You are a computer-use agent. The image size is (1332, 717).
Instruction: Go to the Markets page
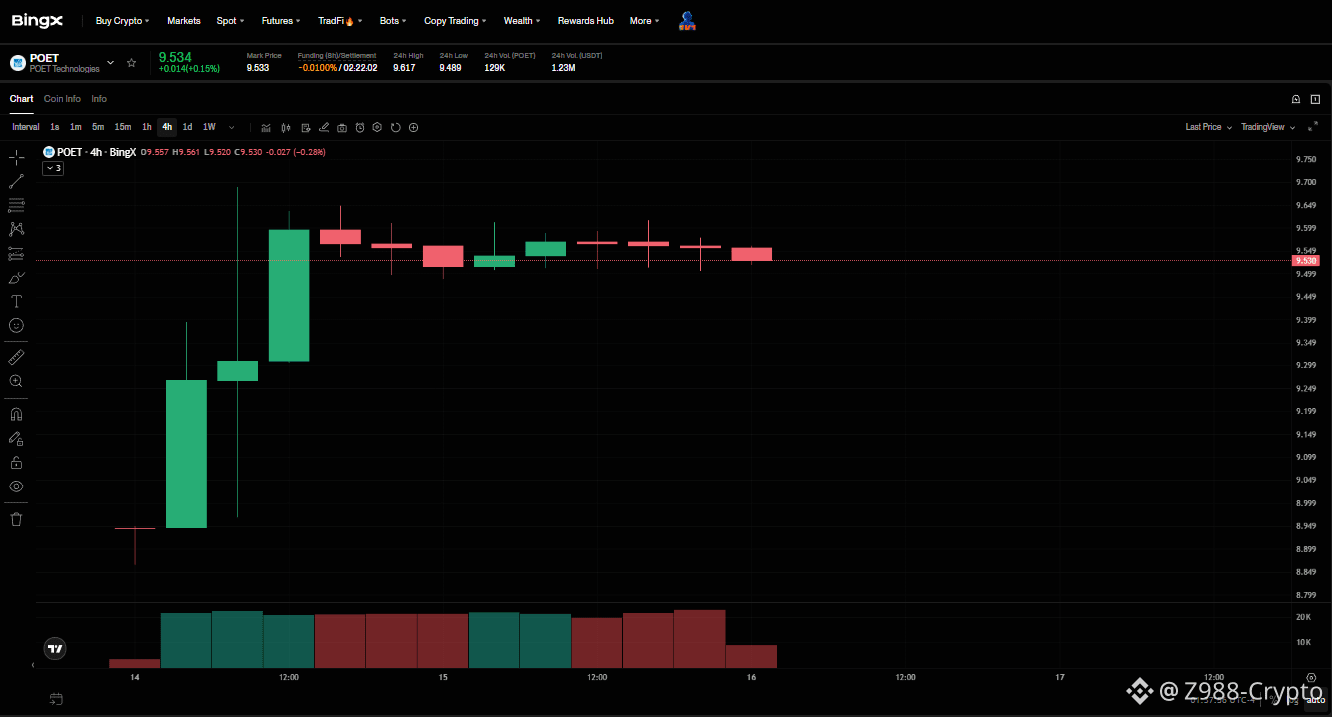pyautogui.click(x=183, y=20)
